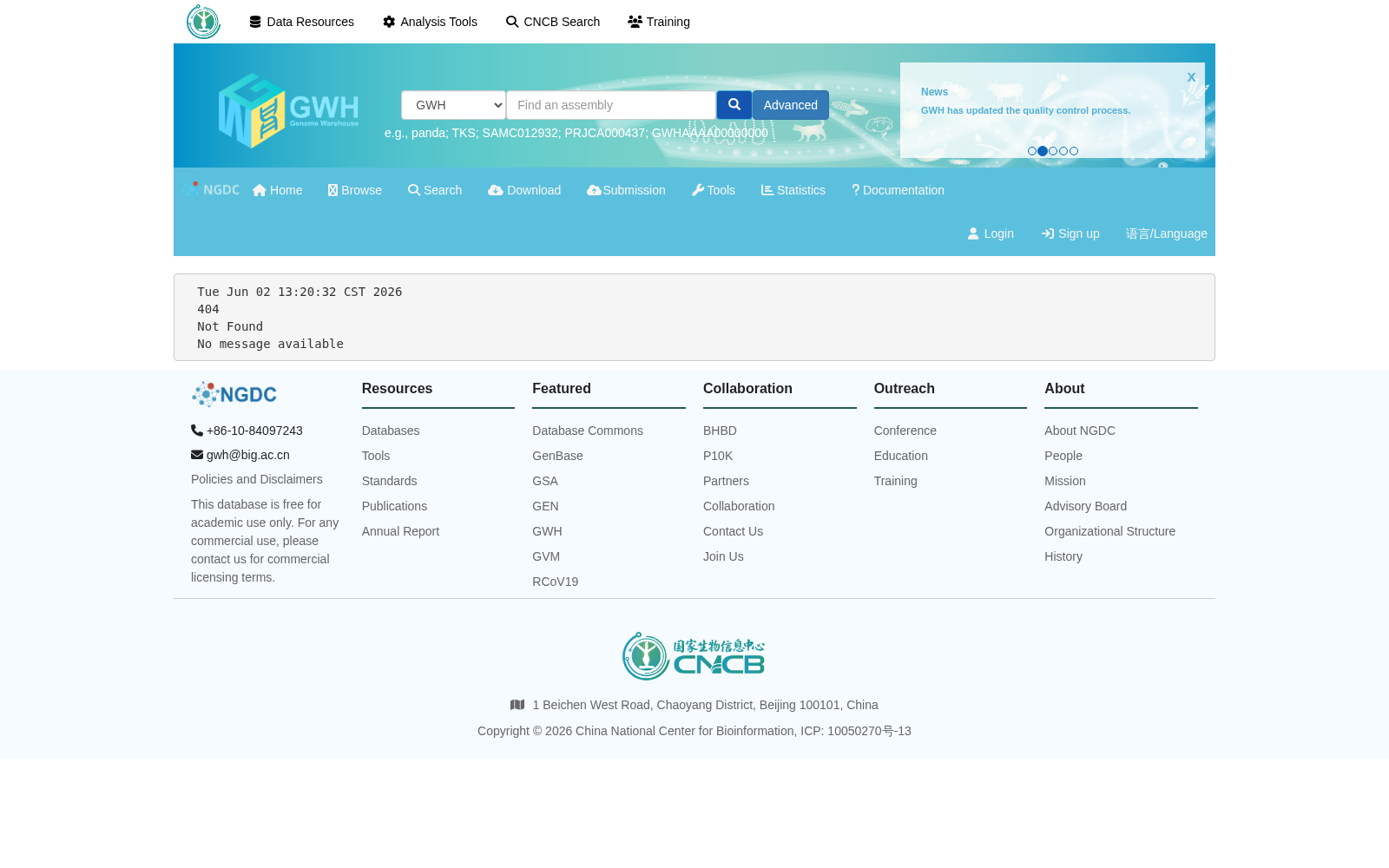Image resolution: width=1389 pixels, height=868 pixels.
Task: Open Mission footer link
Action: pyautogui.click(x=1065, y=481)
